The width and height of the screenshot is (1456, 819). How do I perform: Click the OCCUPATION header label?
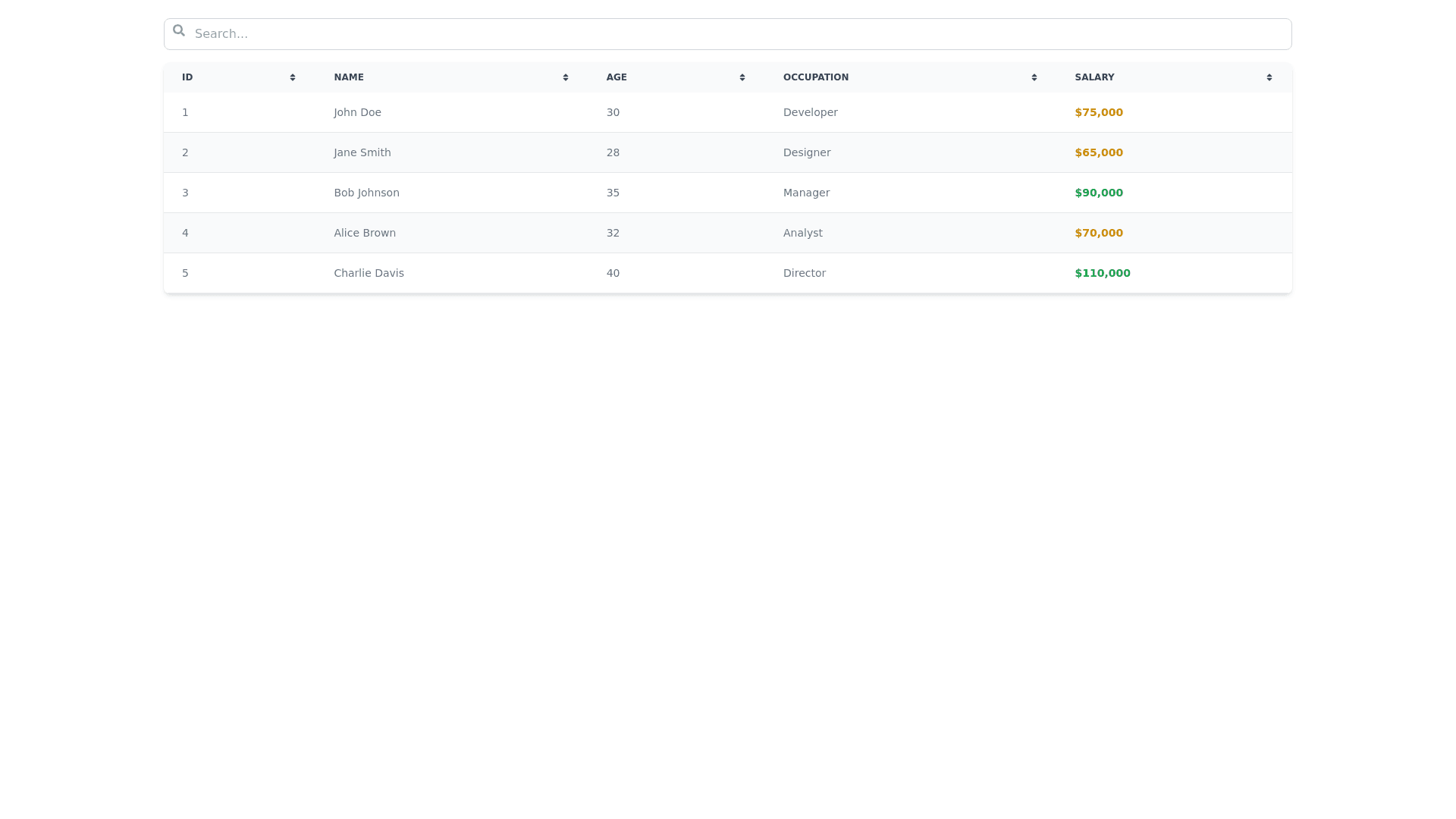coord(815,77)
